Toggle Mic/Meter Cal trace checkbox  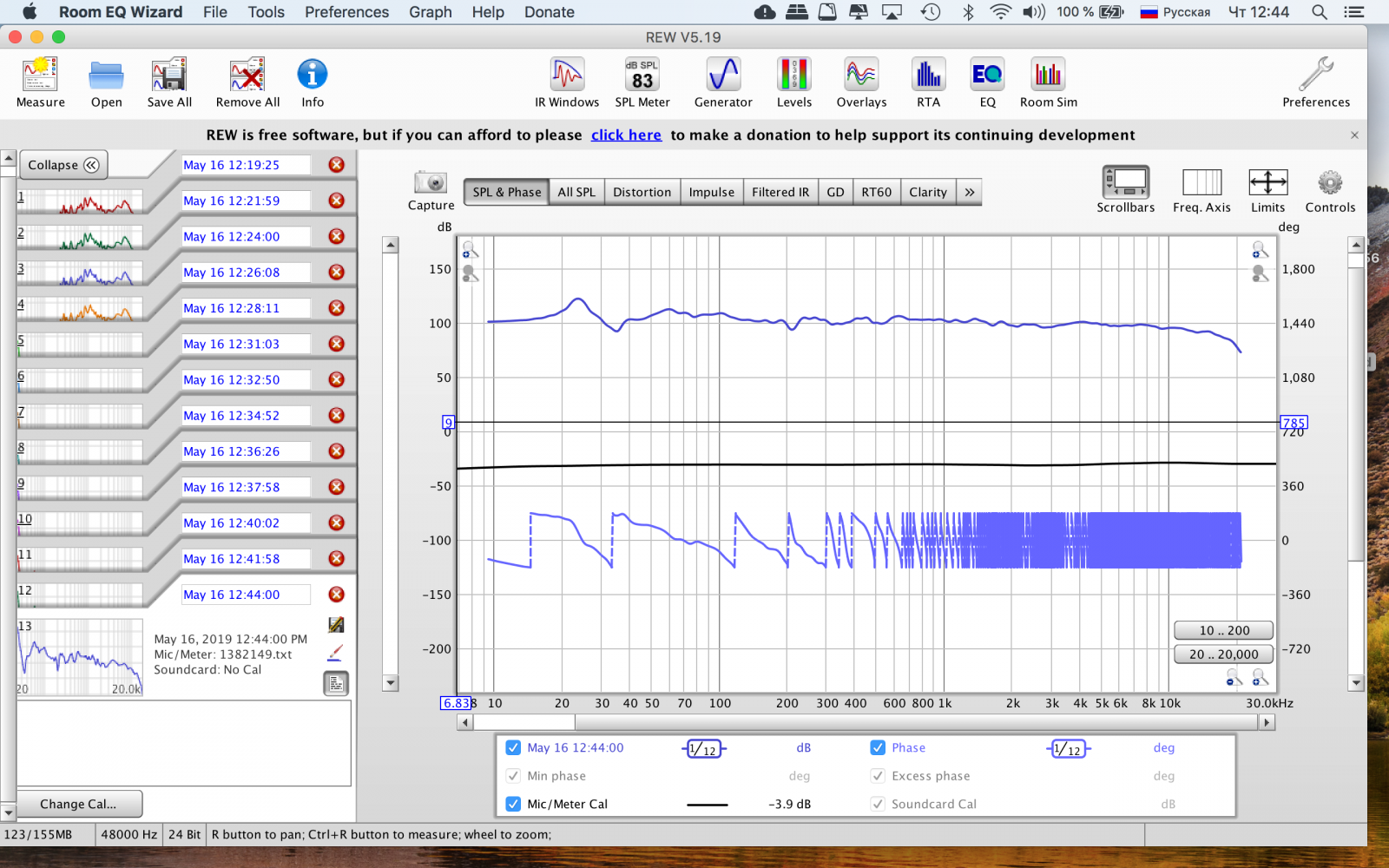tap(513, 804)
